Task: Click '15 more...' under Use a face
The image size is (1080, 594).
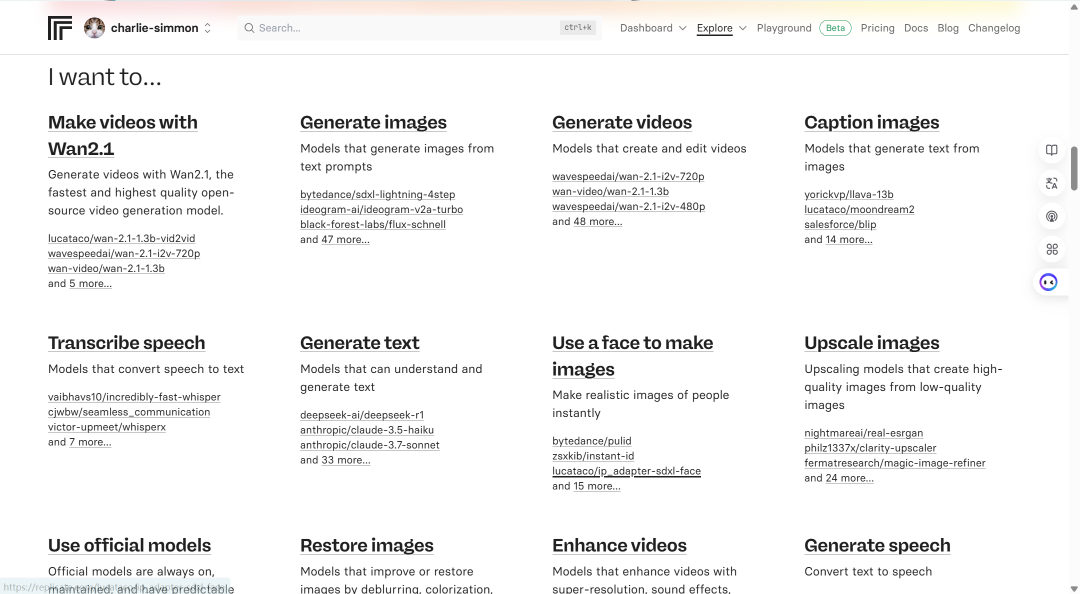Action: tap(596, 487)
